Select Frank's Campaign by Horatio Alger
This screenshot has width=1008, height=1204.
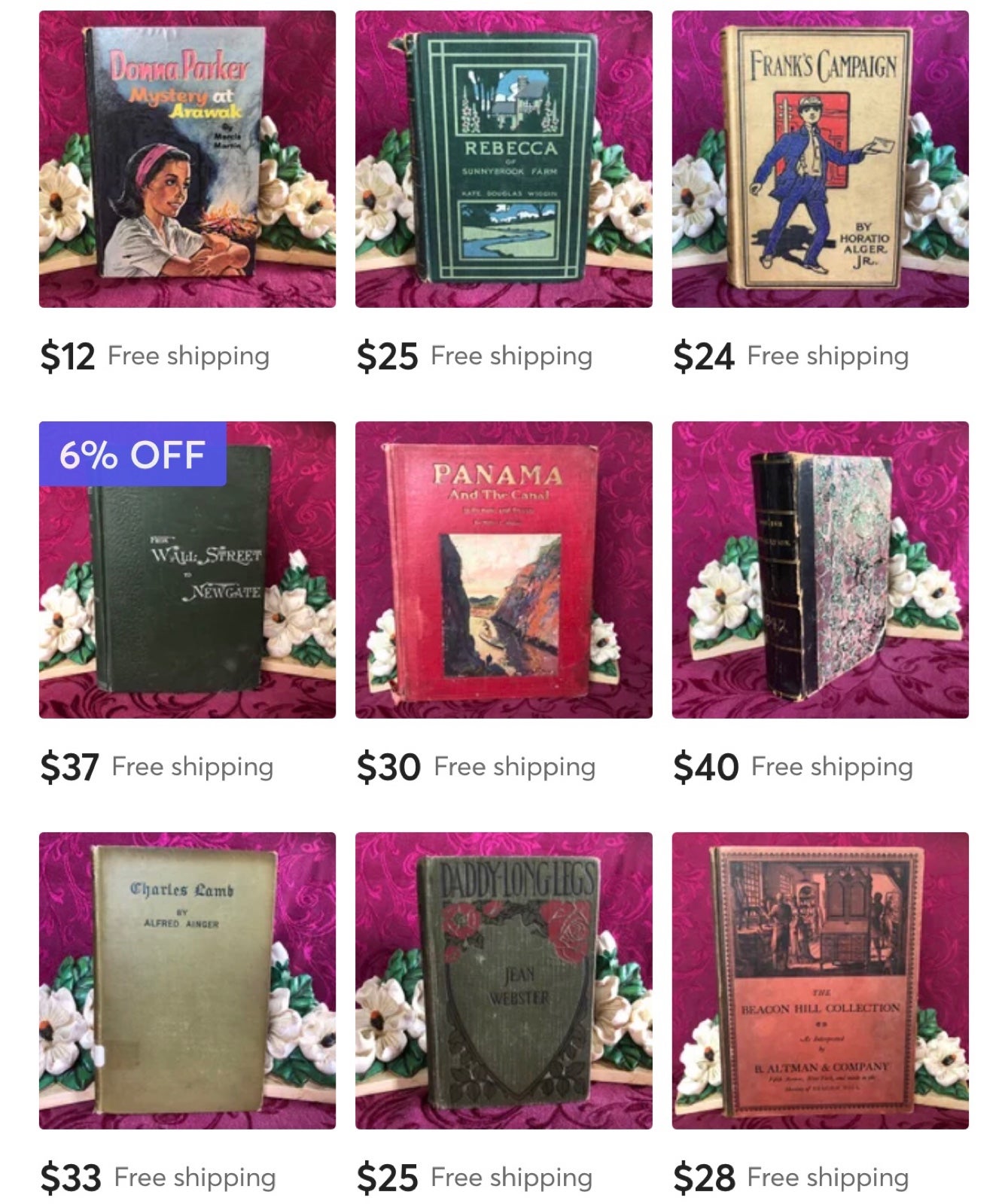(820, 159)
